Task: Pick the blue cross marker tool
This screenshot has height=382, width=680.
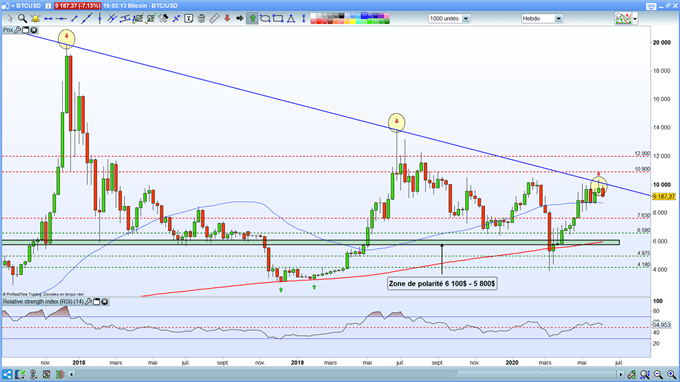Action: tap(176, 19)
